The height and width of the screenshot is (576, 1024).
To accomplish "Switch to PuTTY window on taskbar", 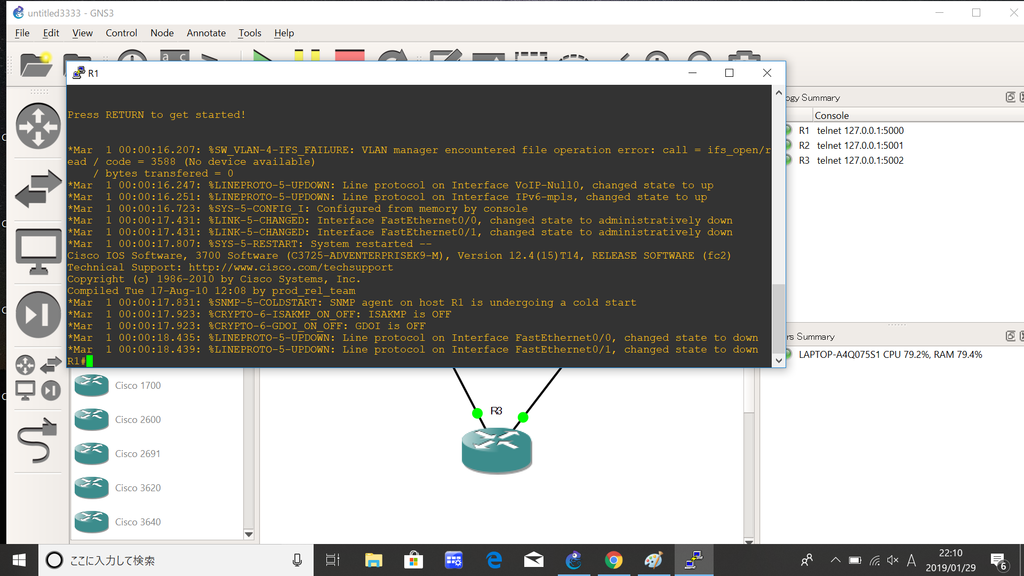I will tap(694, 560).
